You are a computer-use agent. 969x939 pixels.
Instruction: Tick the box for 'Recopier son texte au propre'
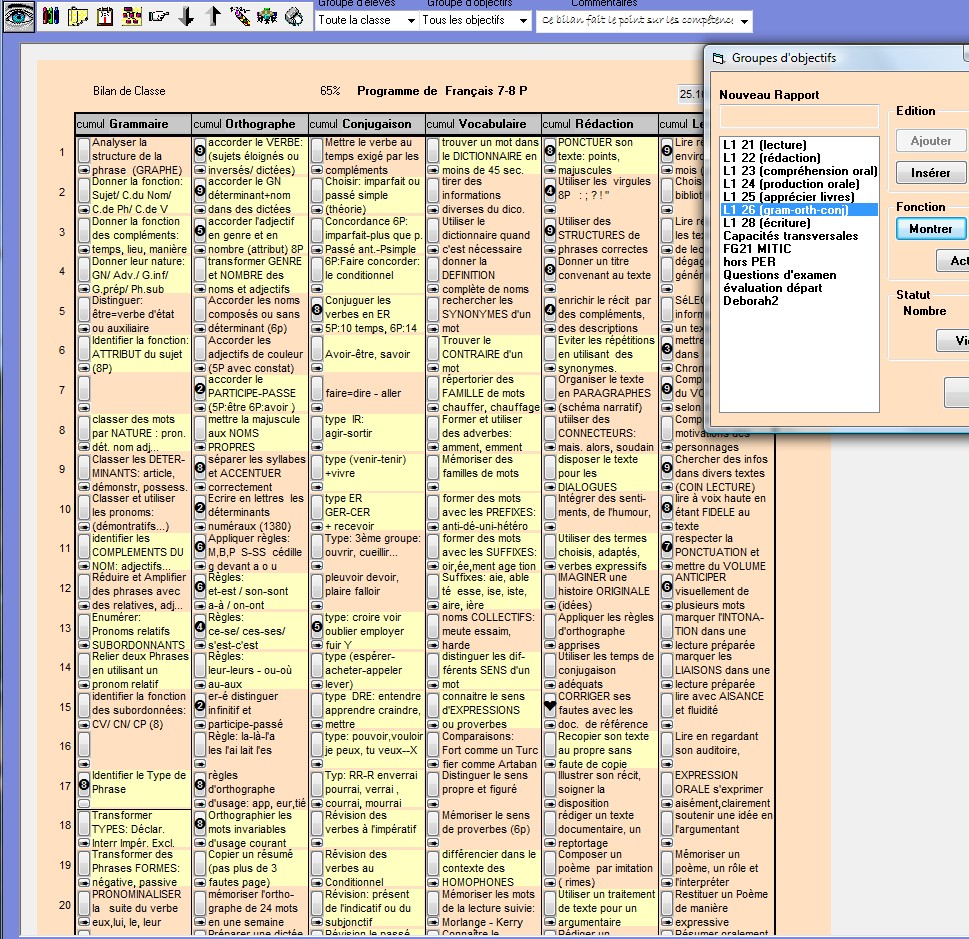click(549, 744)
